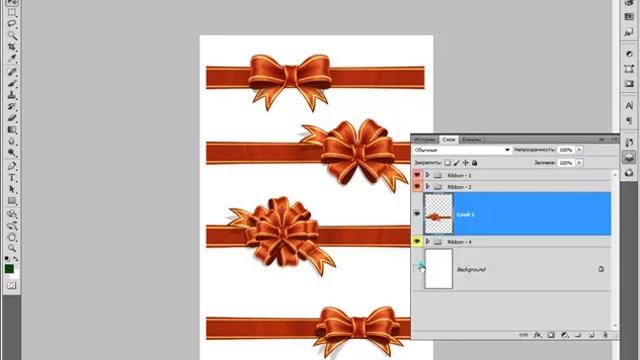The width and height of the screenshot is (640, 360).
Task: Select the Path Selection tool
Action: tap(12, 189)
